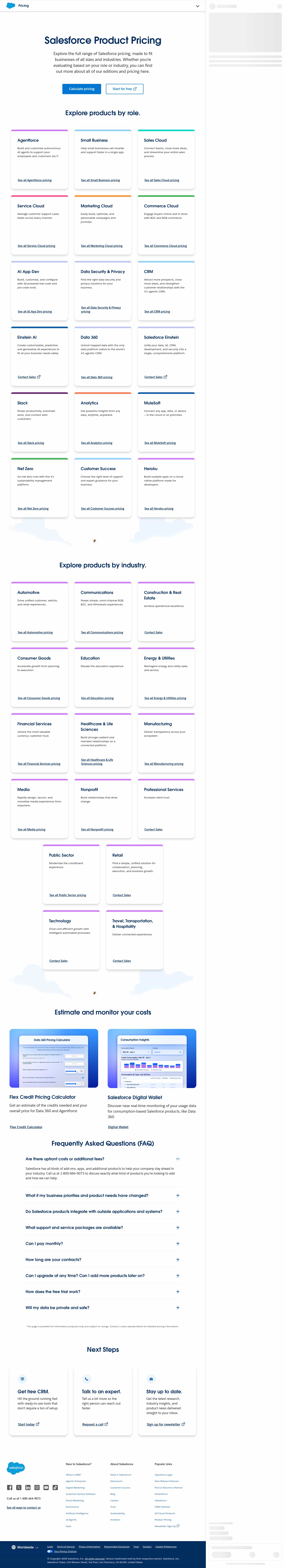This screenshot has height=1568, width=285.
Task: Open the Flex Credit Calculator link
Action: point(26,1127)
